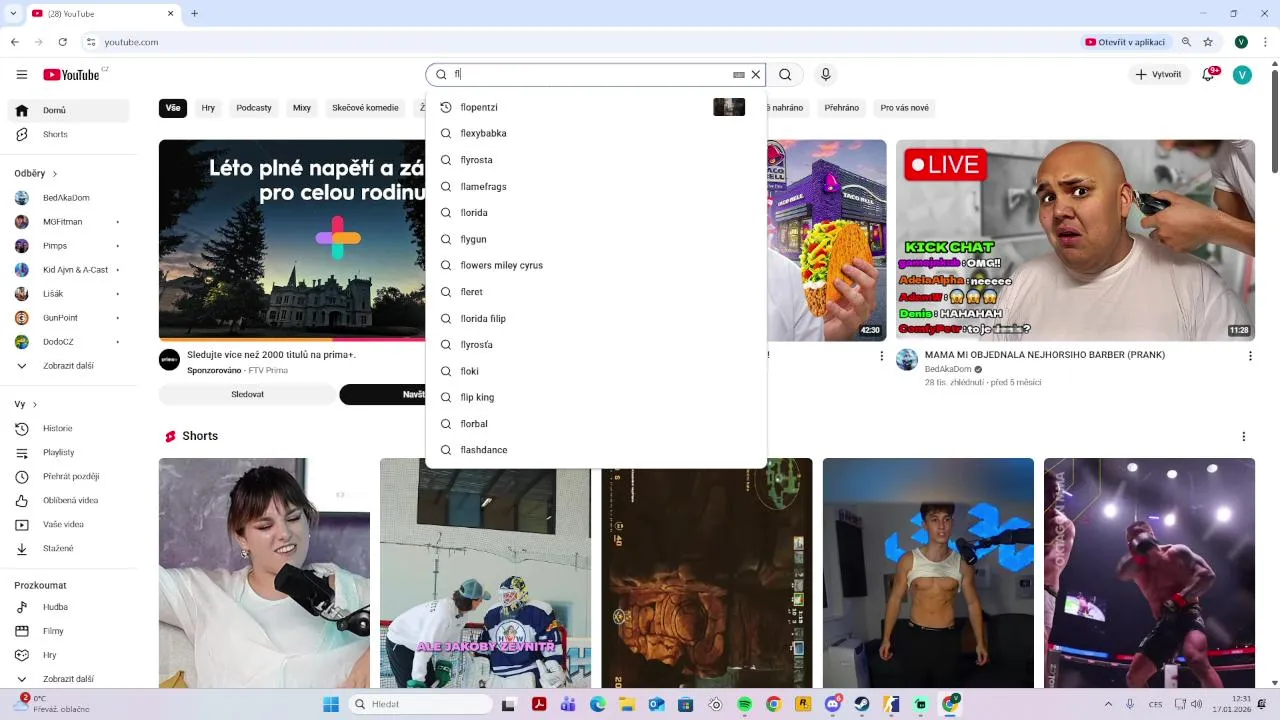The image size is (1280, 720).
Task: Open the BedAkaDom subscription
Action: click(68, 198)
